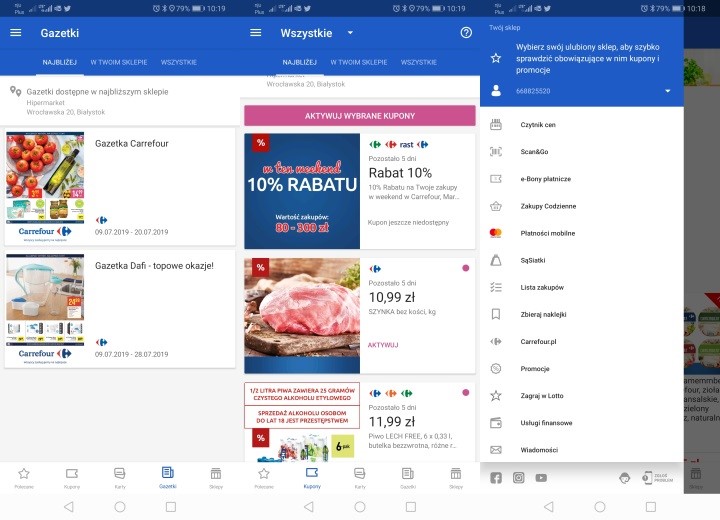Image resolution: width=720 pixels, height=520 pixels.
Task: Tap the YouTube icon in drawer footer
Action: 541,478
